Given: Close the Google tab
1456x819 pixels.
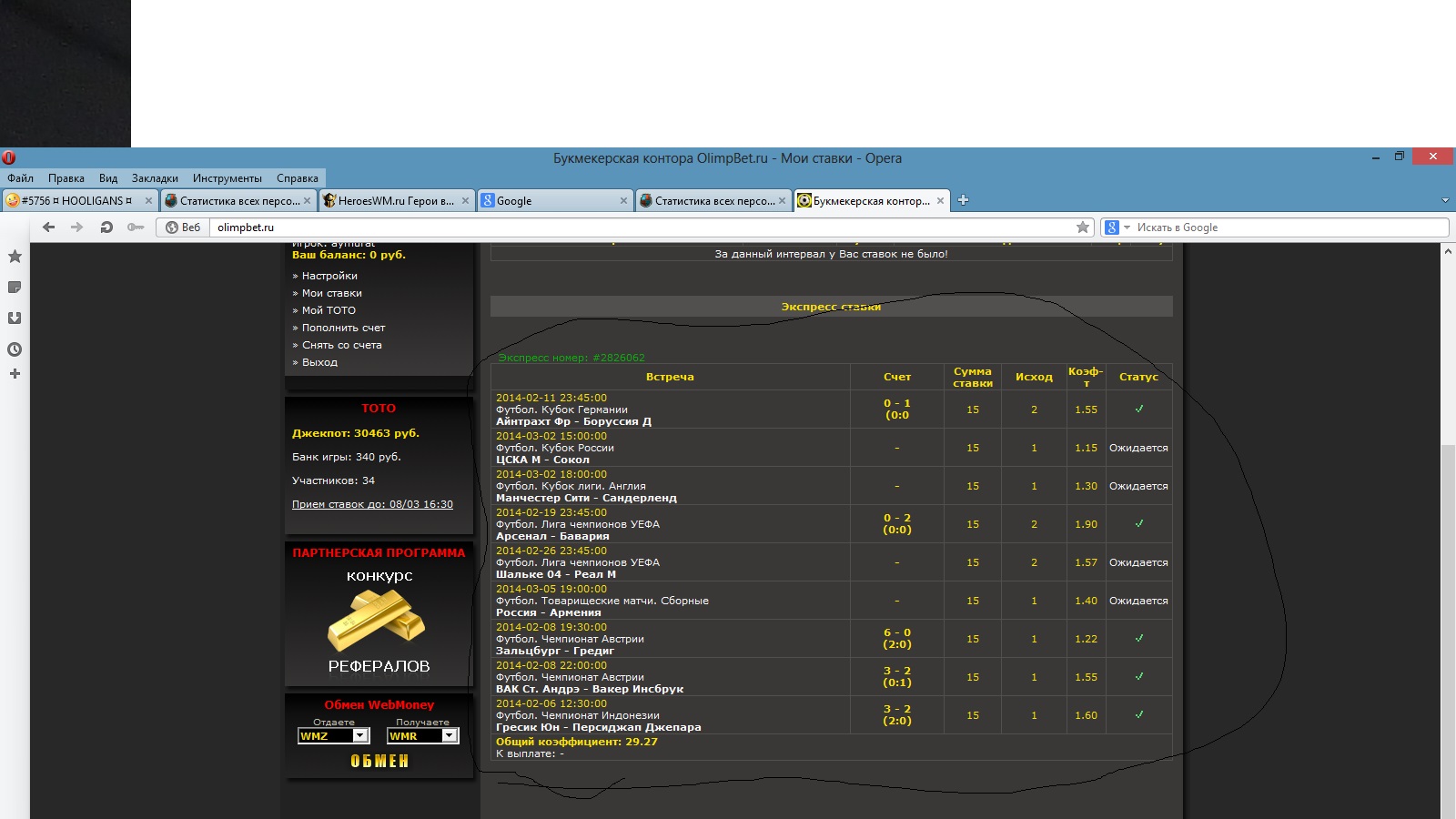Looking at the screenshot, I should [x=623, y=201].
